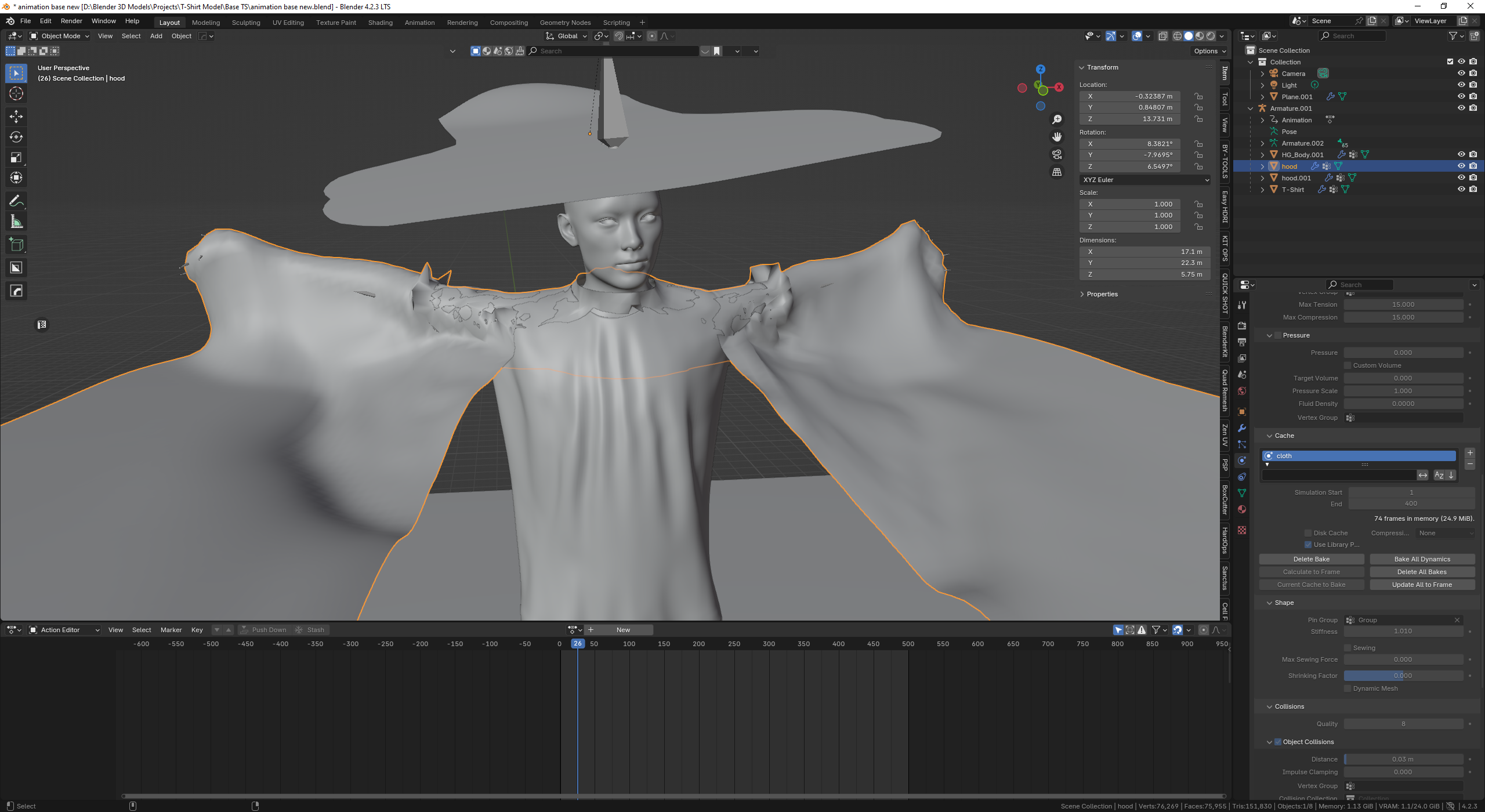
Task: Activate the Move tool
Action: [16, 117]
